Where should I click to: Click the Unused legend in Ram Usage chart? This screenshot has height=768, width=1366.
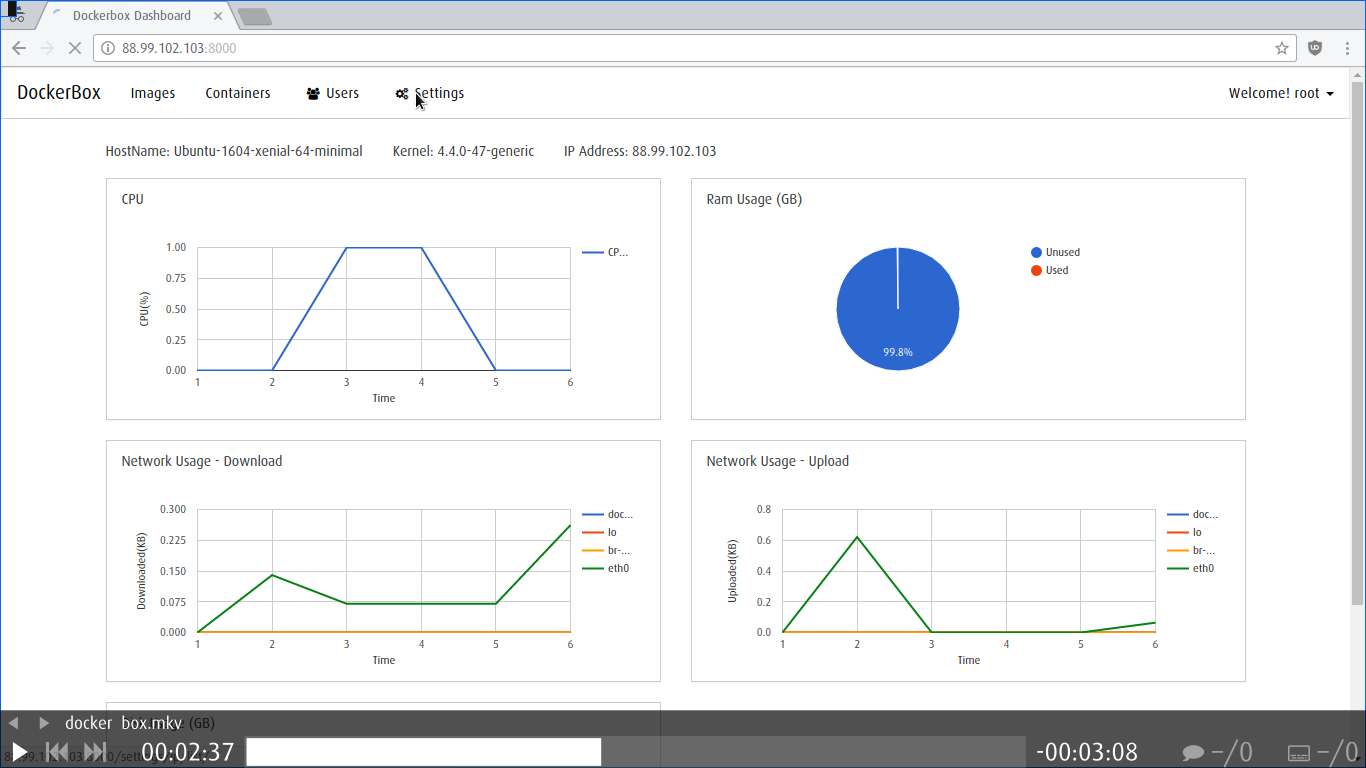[x=1055, y=252]
